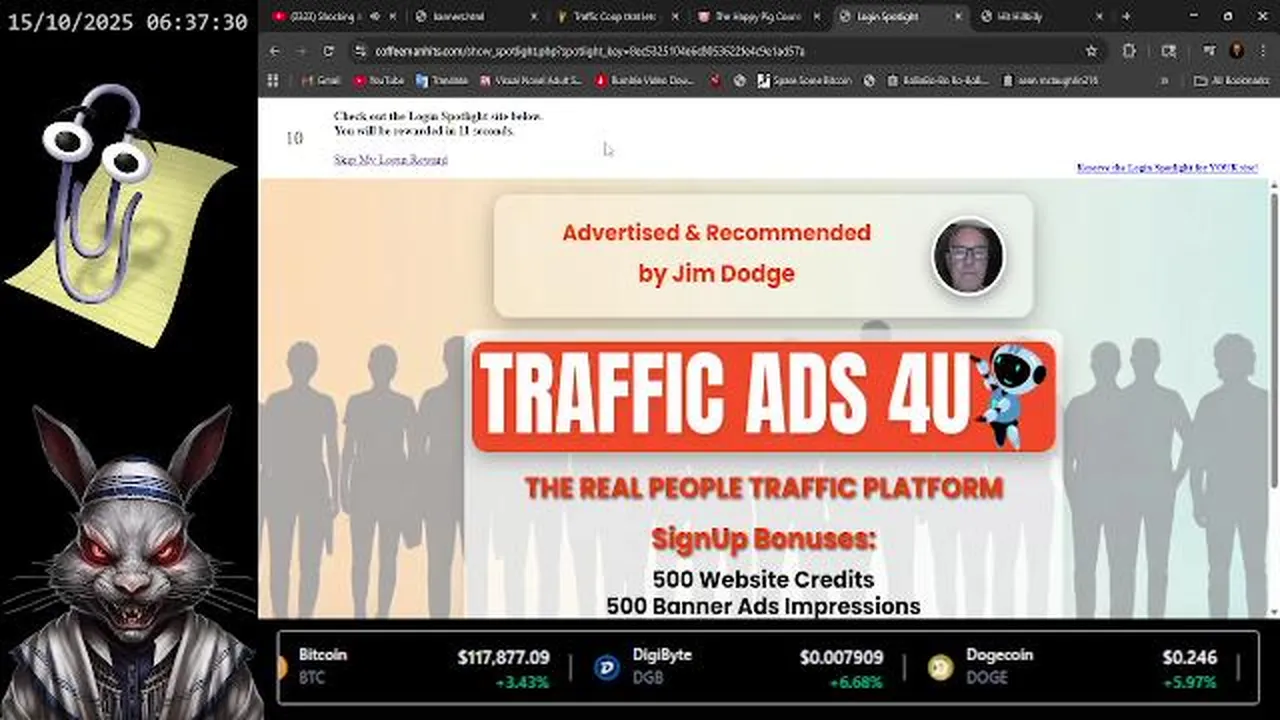
Task: Expand hidden bookmarks overflow chevron
Action: [1164, 80]
